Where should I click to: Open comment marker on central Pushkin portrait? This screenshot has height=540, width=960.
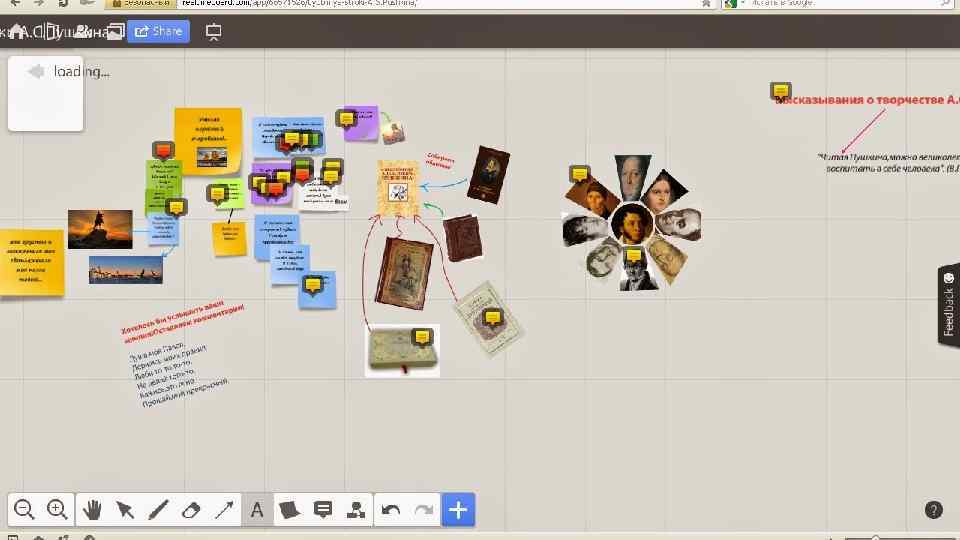[x=634, y=255]
